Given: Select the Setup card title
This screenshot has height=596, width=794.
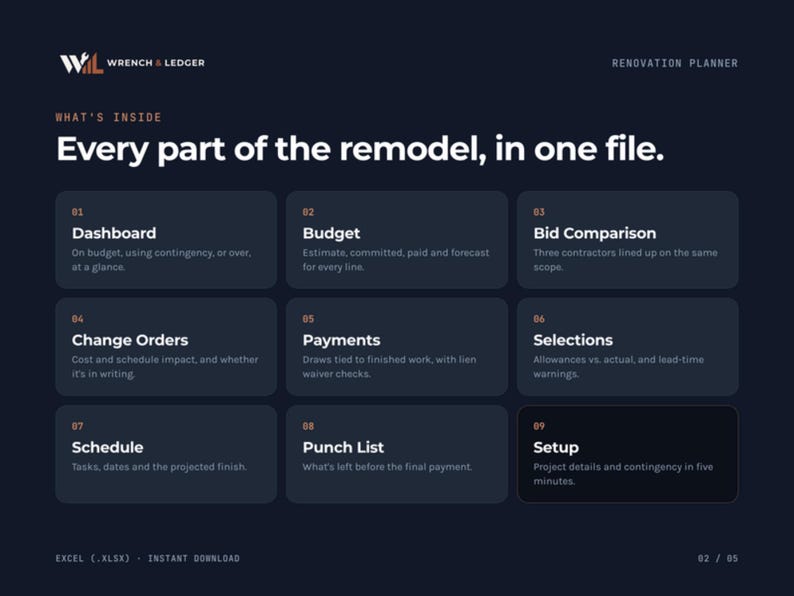Looking at the screenshot, I should (x=556, y=448).
